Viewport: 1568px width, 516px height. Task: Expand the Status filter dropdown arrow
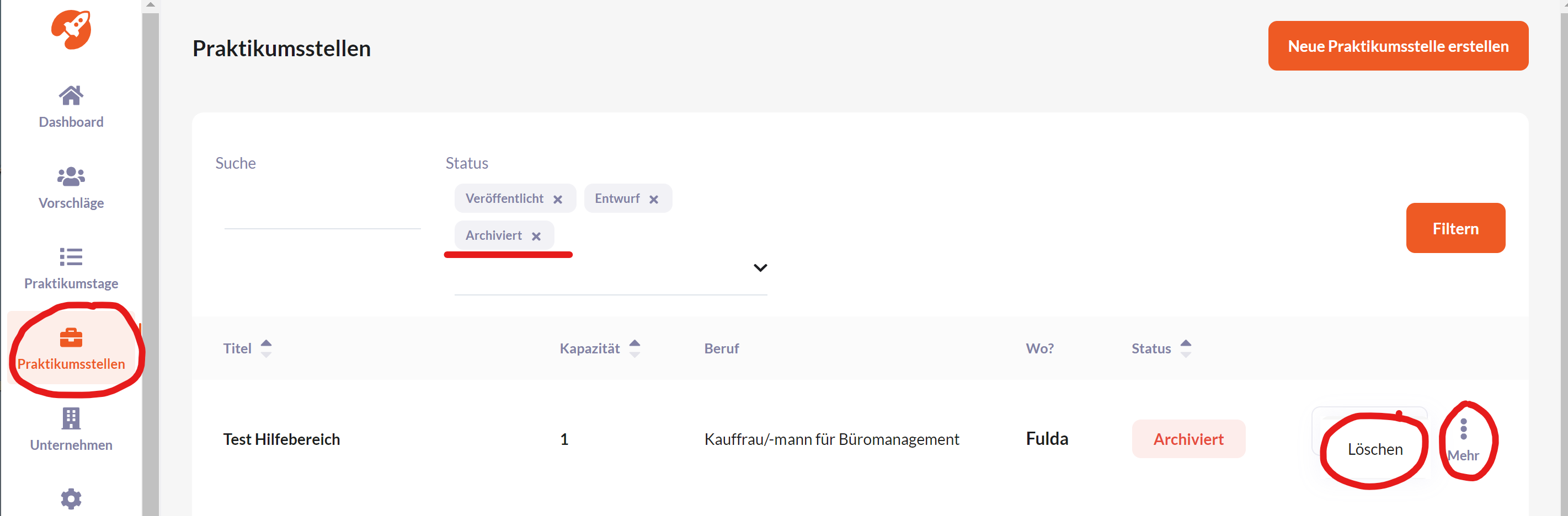coord(760,268)
